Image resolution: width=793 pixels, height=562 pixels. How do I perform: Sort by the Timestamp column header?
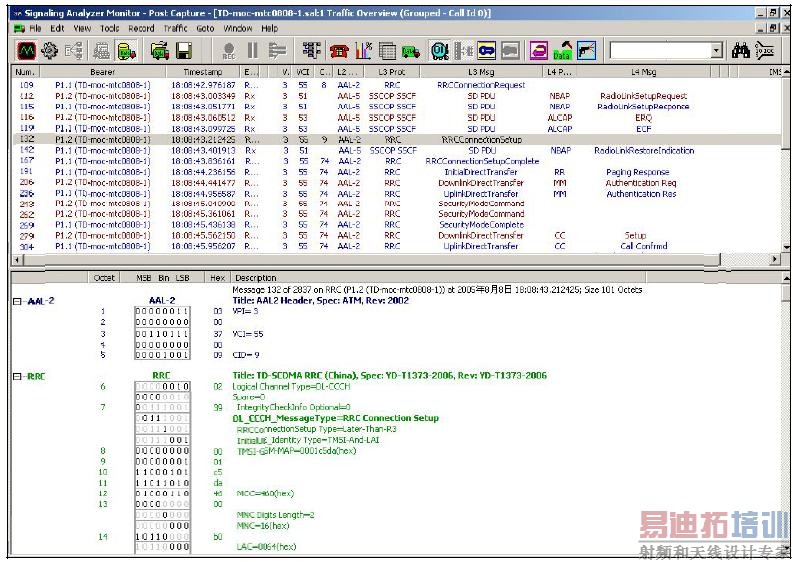(203, 72)
